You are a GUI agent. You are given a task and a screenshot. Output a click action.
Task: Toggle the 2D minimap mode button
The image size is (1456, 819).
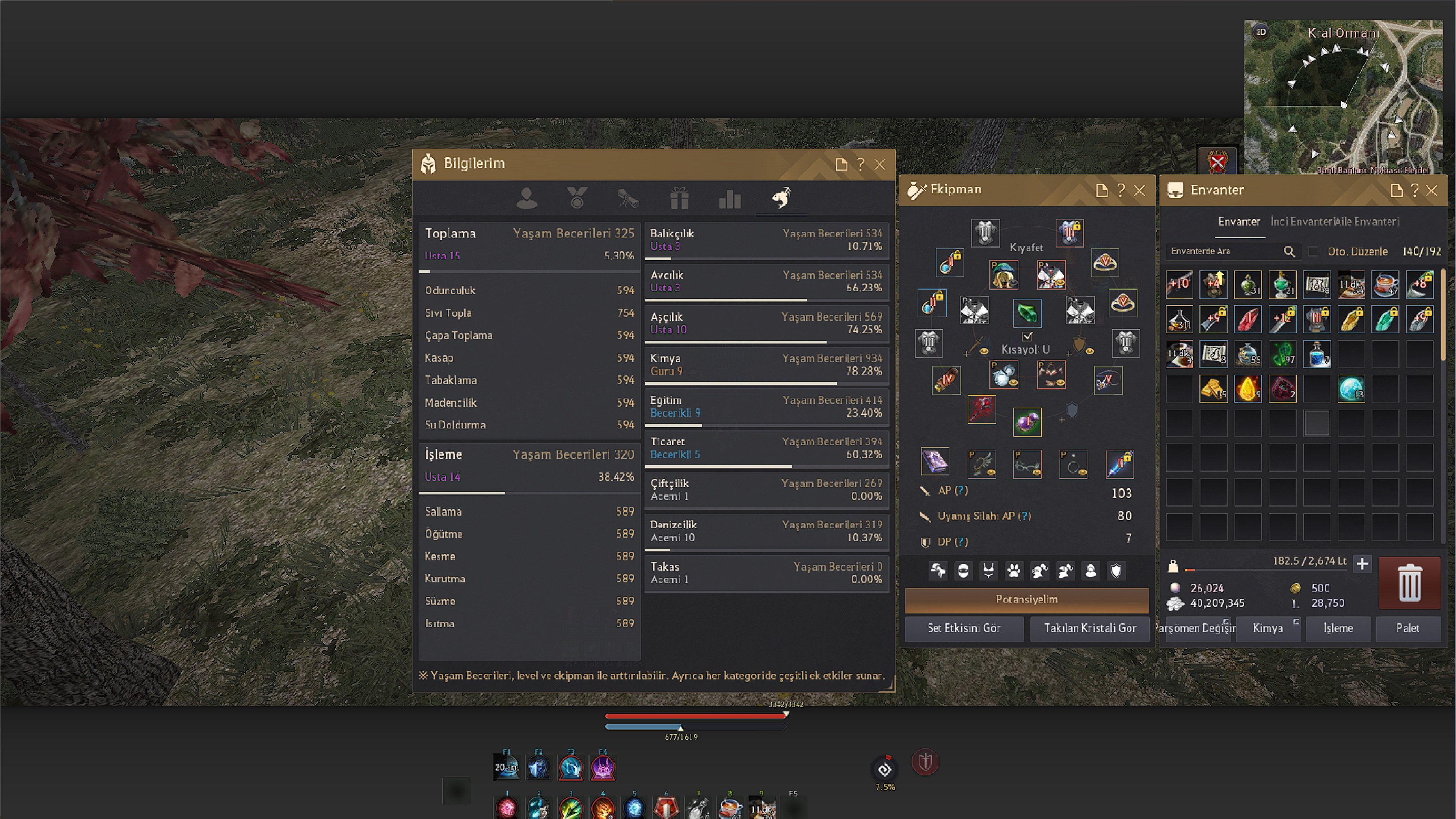click(x=1261, y=31)
